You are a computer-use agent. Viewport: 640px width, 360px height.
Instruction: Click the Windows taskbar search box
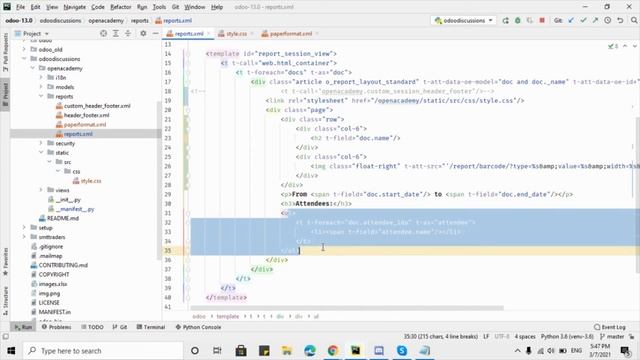103,351
